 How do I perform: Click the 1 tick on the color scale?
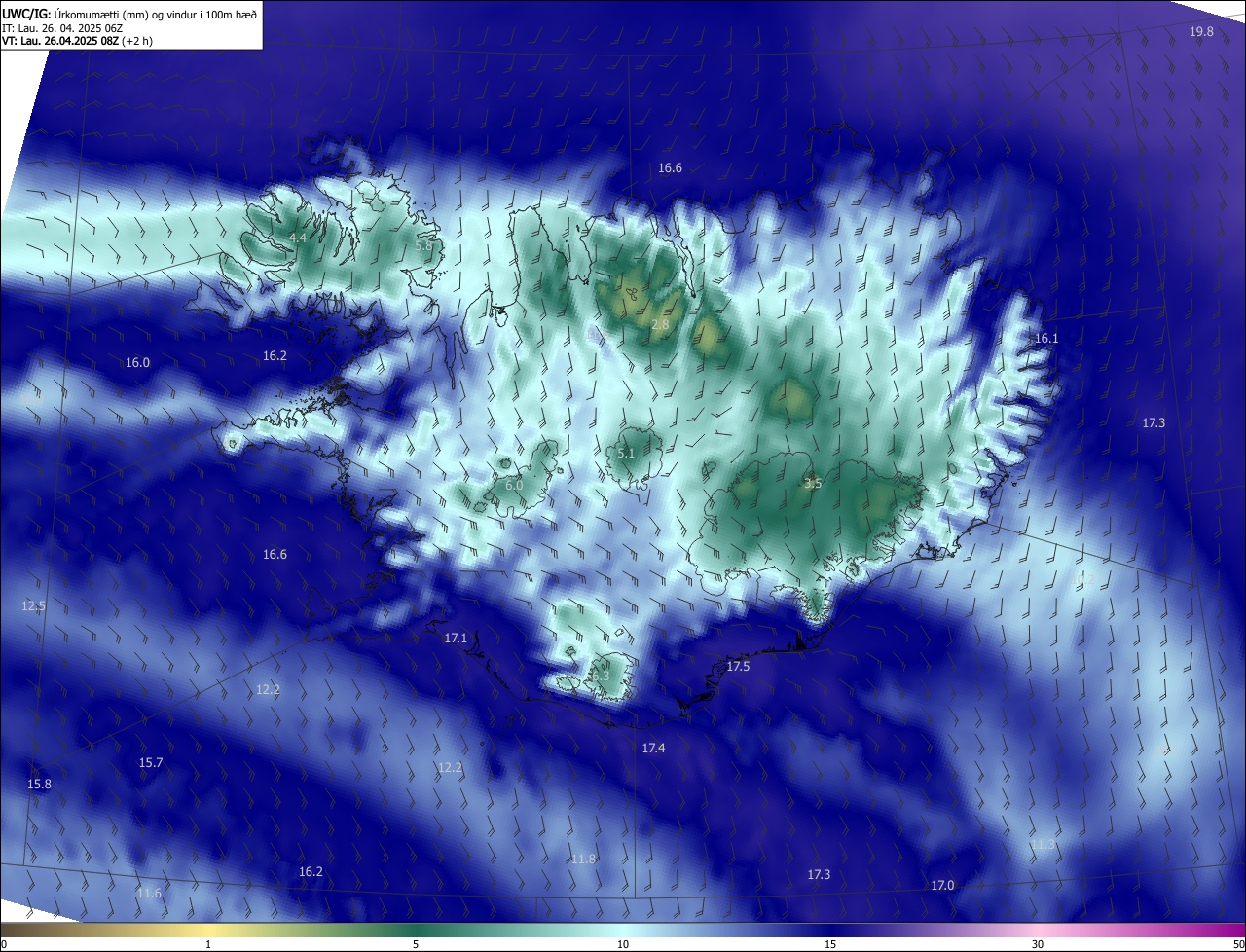[208, 944]
